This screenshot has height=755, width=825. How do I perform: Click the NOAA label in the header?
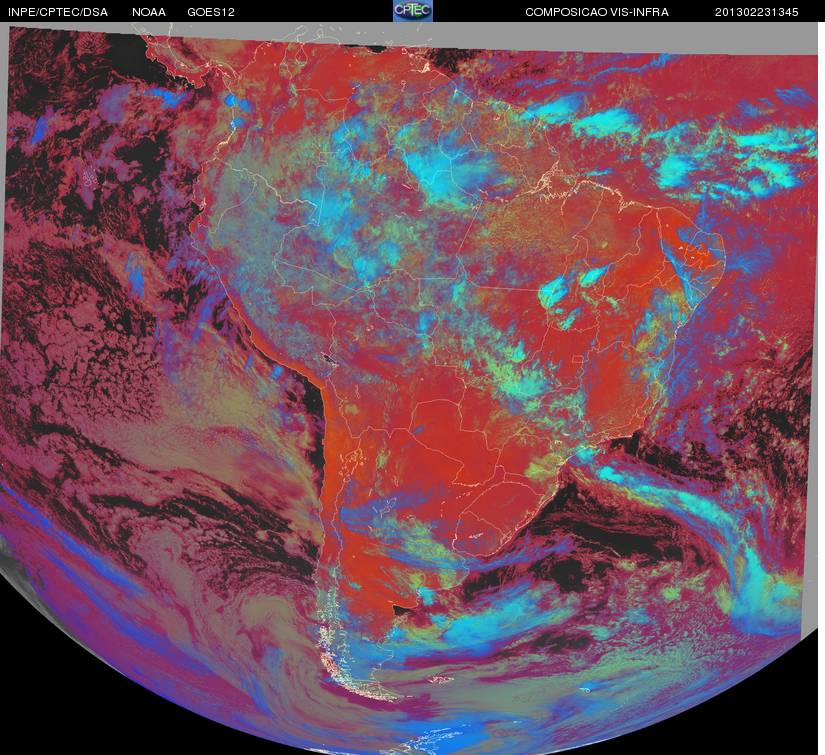tap(149, 12)
